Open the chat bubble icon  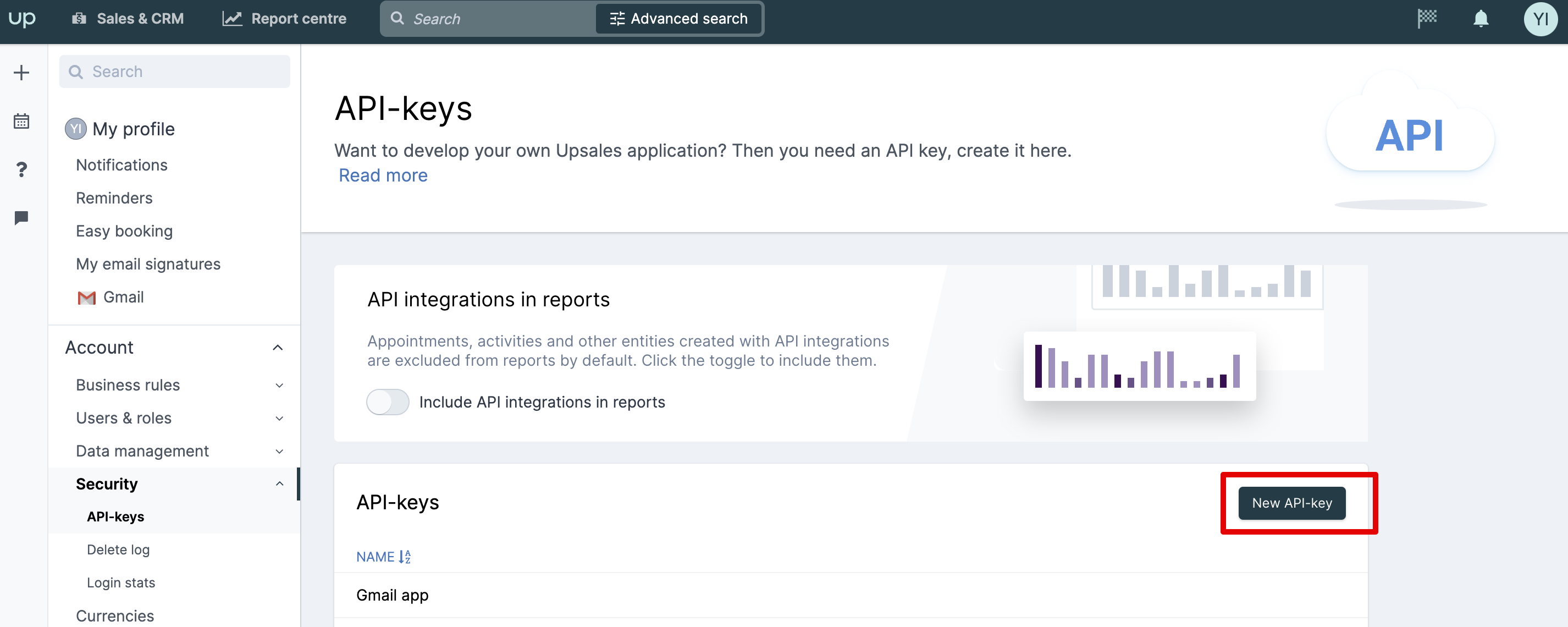pyautogui.click(x=21, y=217)
